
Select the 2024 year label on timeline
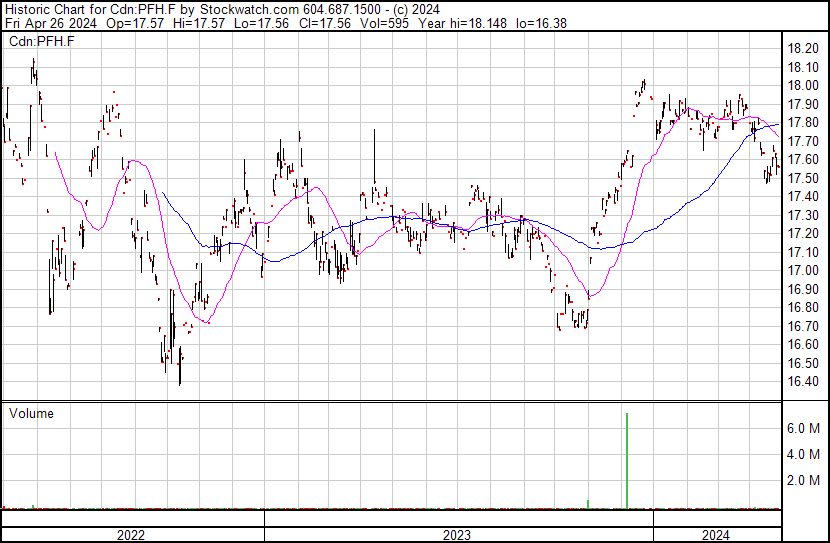tap(715, 535)
